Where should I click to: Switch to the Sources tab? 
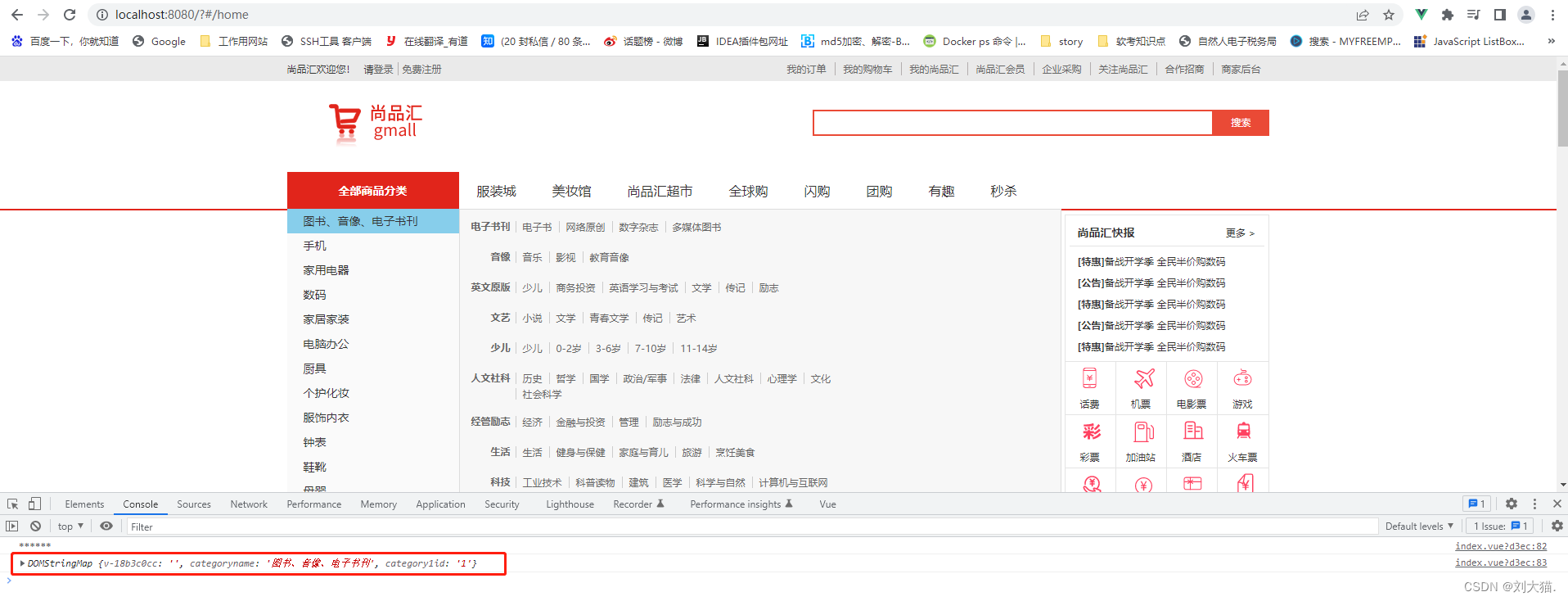point(194,504)
